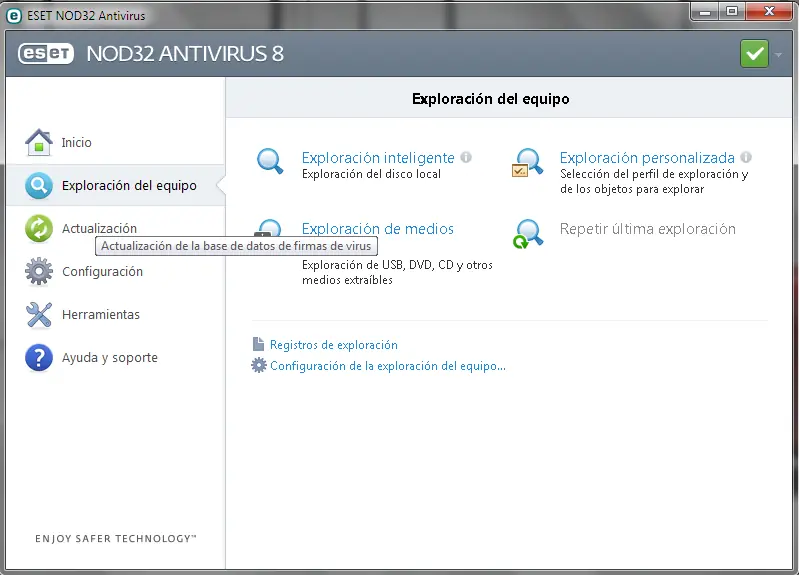Screen dimensions: 799x575
Task: Click the tooltip about base de datos de firmas
Action: (x=236, y=246)
